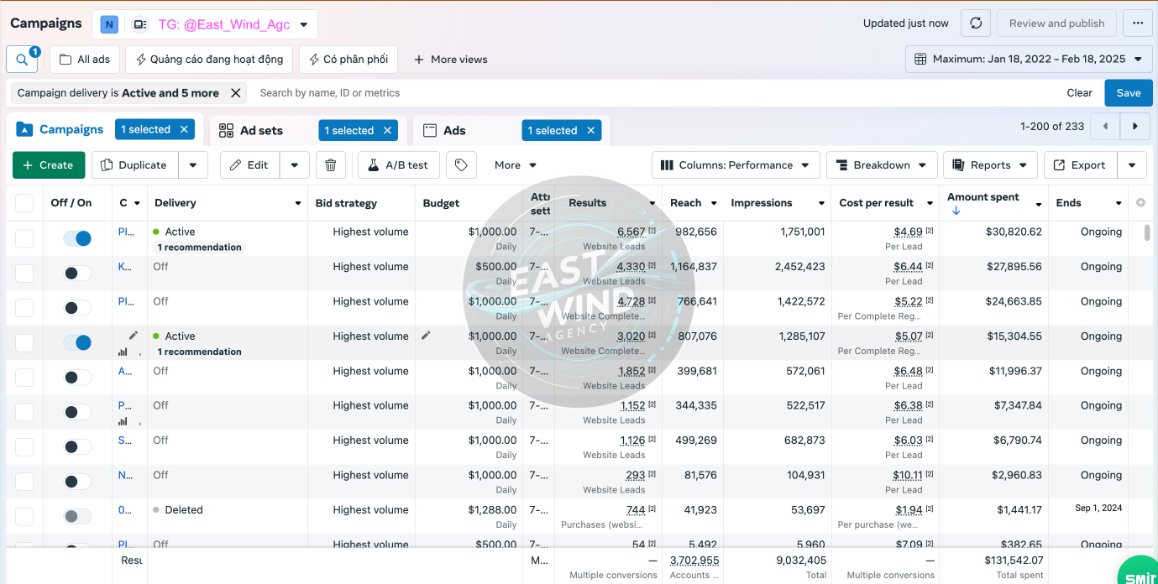Check the $2,960.83 campaign row checkbox
Viewport: 1158px width, 584px height.
tap(24, 481)
